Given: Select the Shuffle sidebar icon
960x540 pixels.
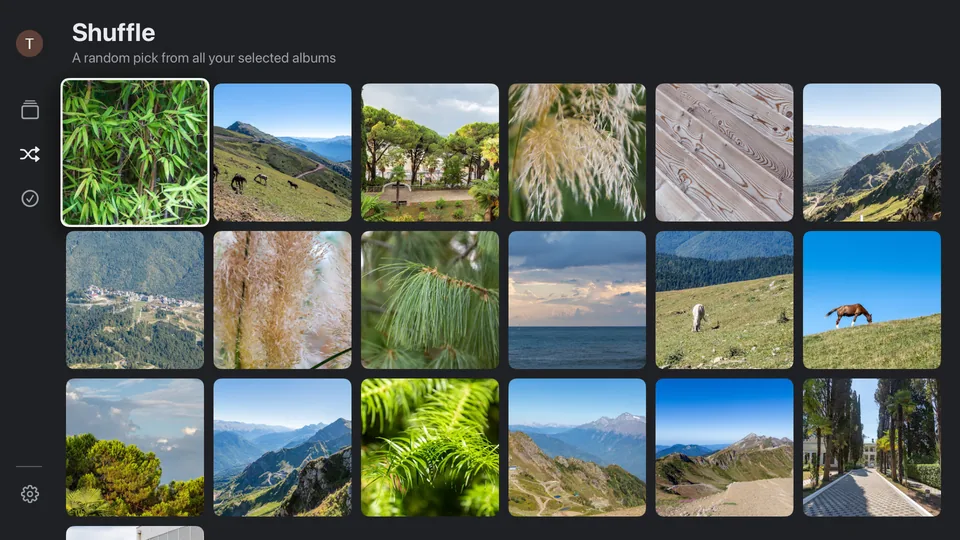Looking at the screenshot, I should [x=29, y=154].
